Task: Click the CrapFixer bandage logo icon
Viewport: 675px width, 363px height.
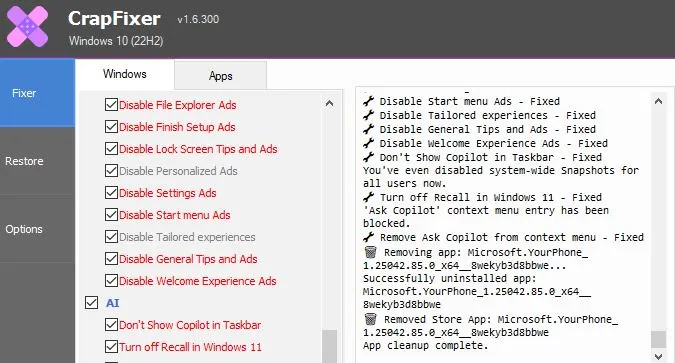Action: pyautogui.click(x=28, y=27)
